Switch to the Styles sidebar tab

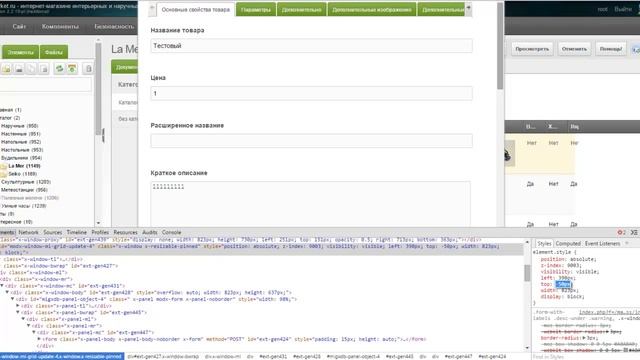coord(544,244)
